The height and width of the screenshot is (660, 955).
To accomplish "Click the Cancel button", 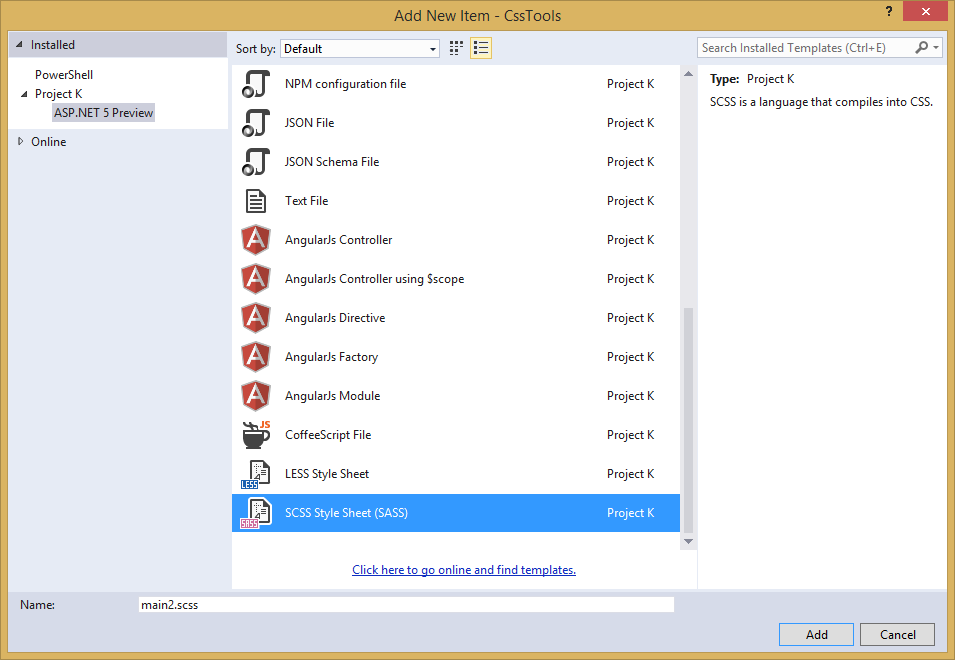I will [897, 634].
